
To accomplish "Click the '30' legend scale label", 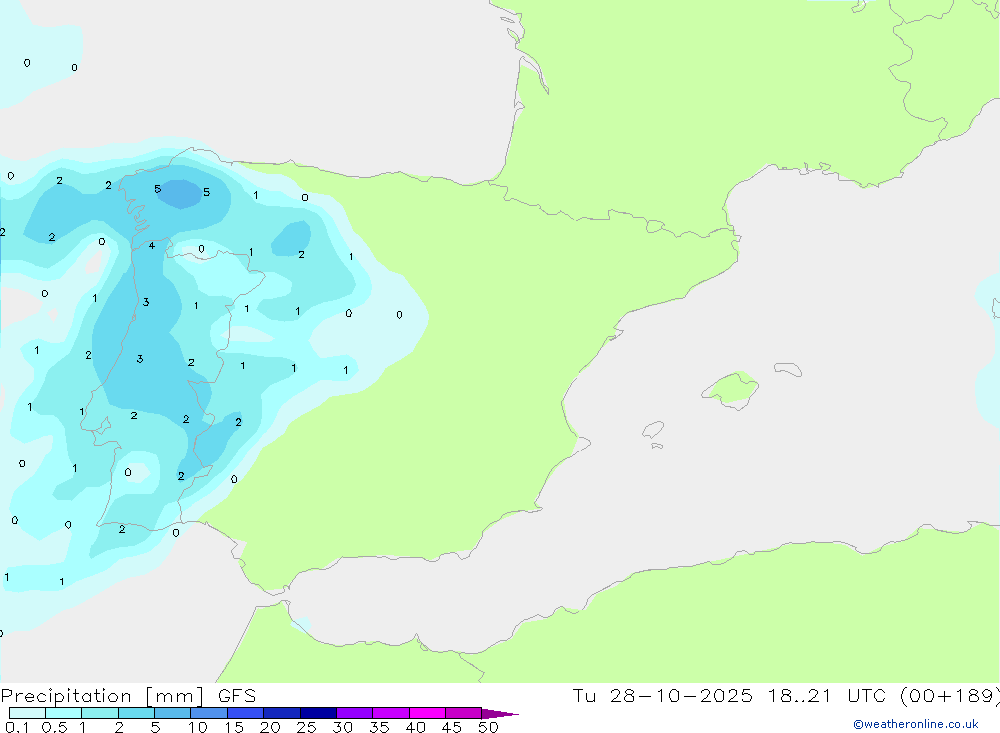I will [342, 727].
